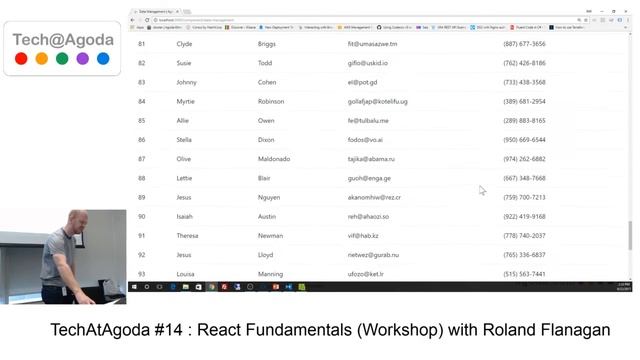Bookmark this page with the star icon
Viewport: 640px width, 360px height.
586,20
